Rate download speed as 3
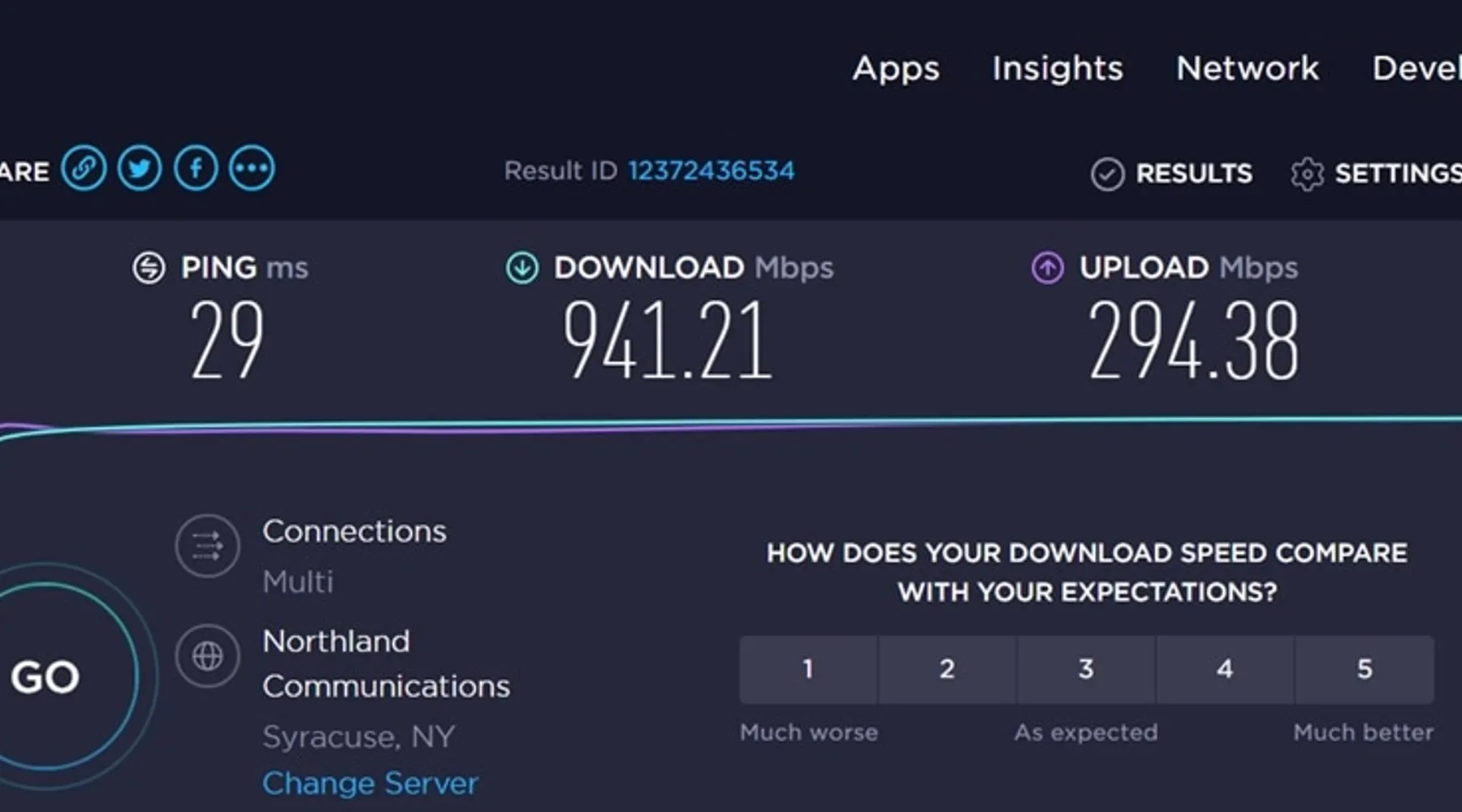The width and height of the screenshot is (1462, 812). [1086, 669]
